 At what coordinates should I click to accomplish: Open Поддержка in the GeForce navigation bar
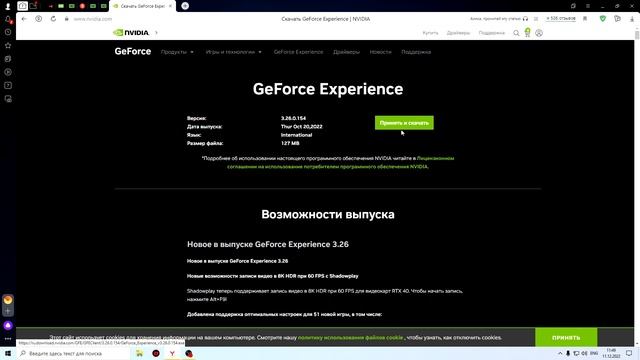[416, 52]
